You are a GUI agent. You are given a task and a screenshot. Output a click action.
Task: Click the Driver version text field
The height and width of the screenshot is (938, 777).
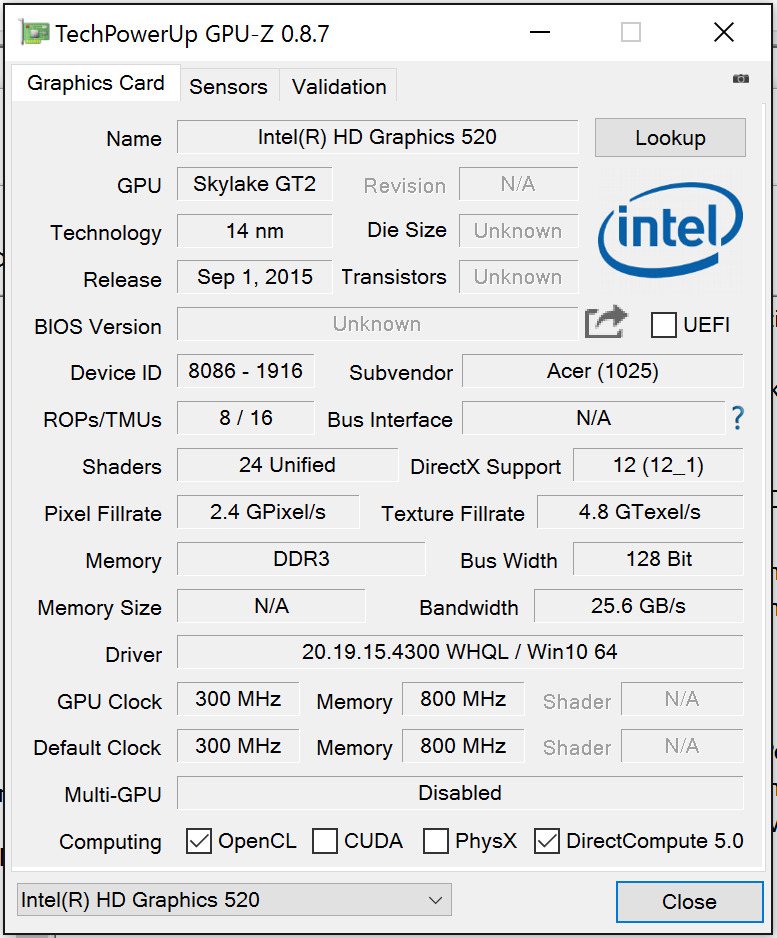460,652
